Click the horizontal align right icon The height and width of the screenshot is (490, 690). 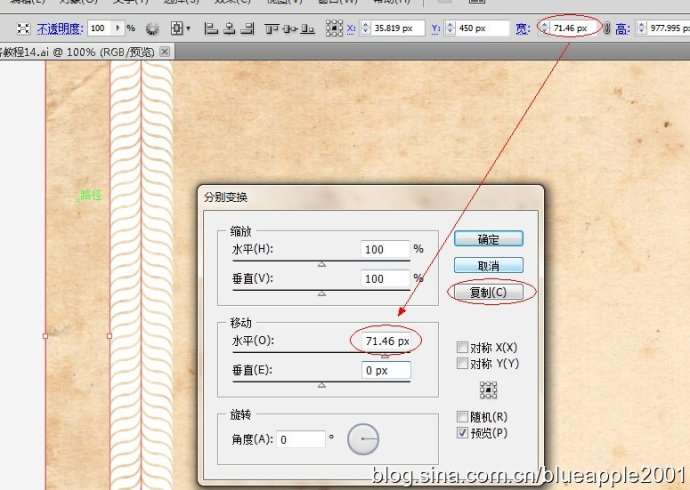click(x=248, y=29)
